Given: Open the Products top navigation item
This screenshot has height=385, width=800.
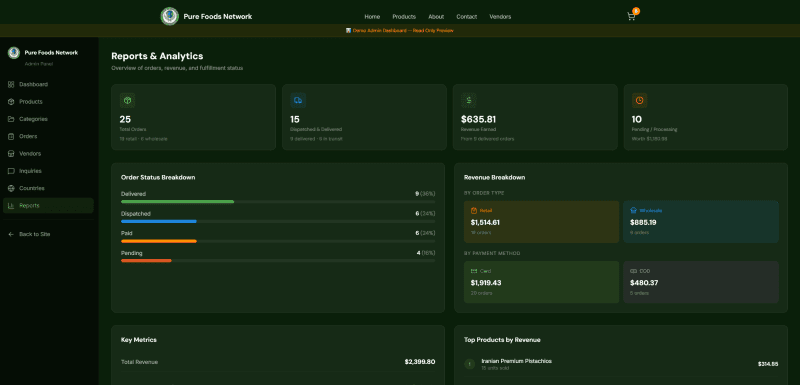Looking at the screenshot, I should pyautogui.click(x=404, y=17).
